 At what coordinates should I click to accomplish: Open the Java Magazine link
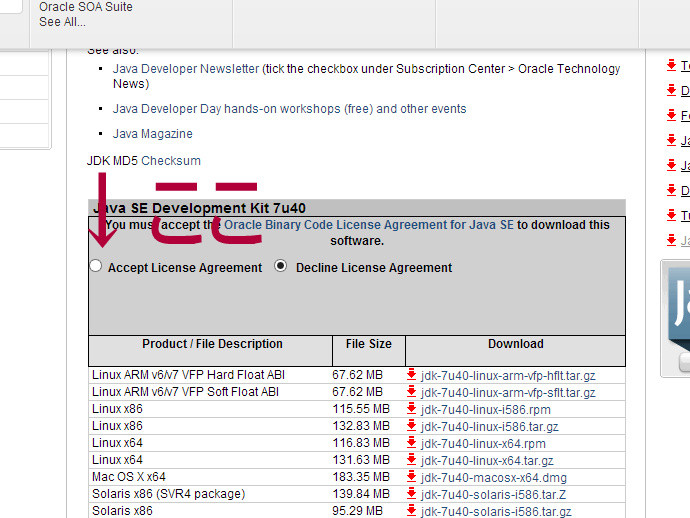(x=152, y=134)
